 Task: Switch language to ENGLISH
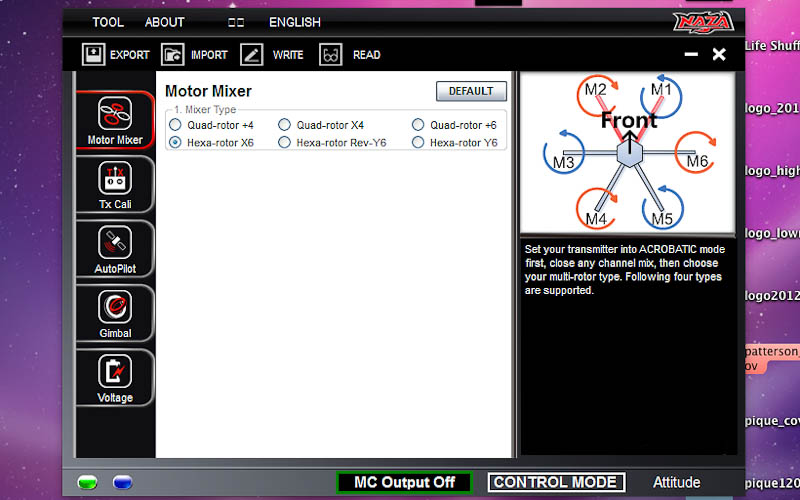click(295, 22)
